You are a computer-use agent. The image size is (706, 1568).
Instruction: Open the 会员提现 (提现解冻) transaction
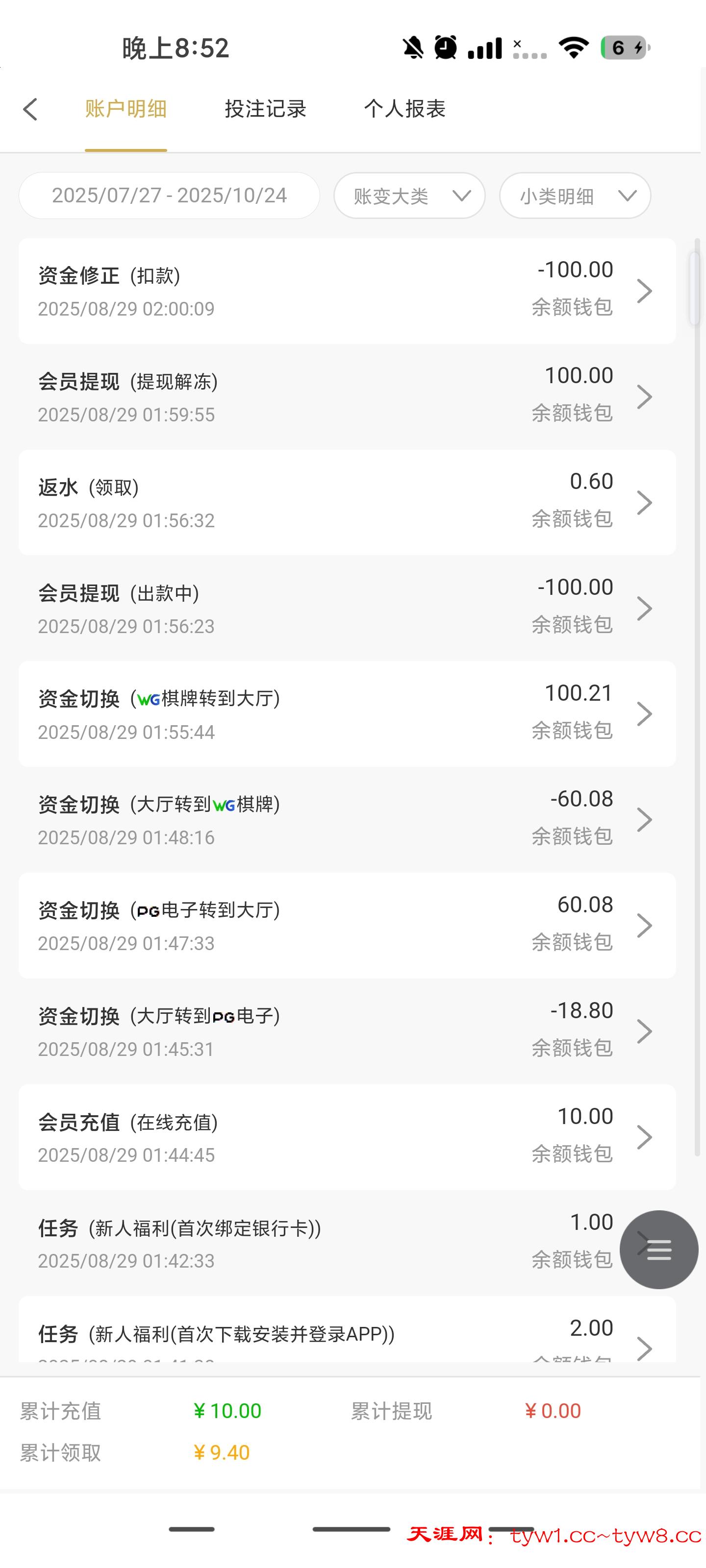pos(347,397)
